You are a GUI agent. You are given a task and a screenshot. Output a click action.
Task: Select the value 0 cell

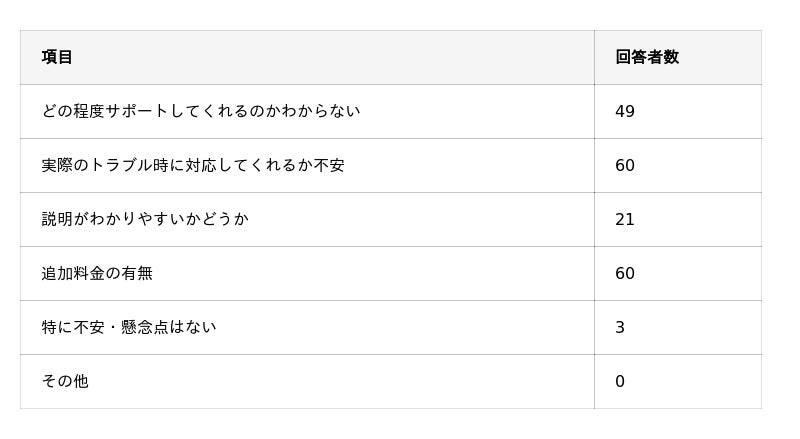coord(620,381)
